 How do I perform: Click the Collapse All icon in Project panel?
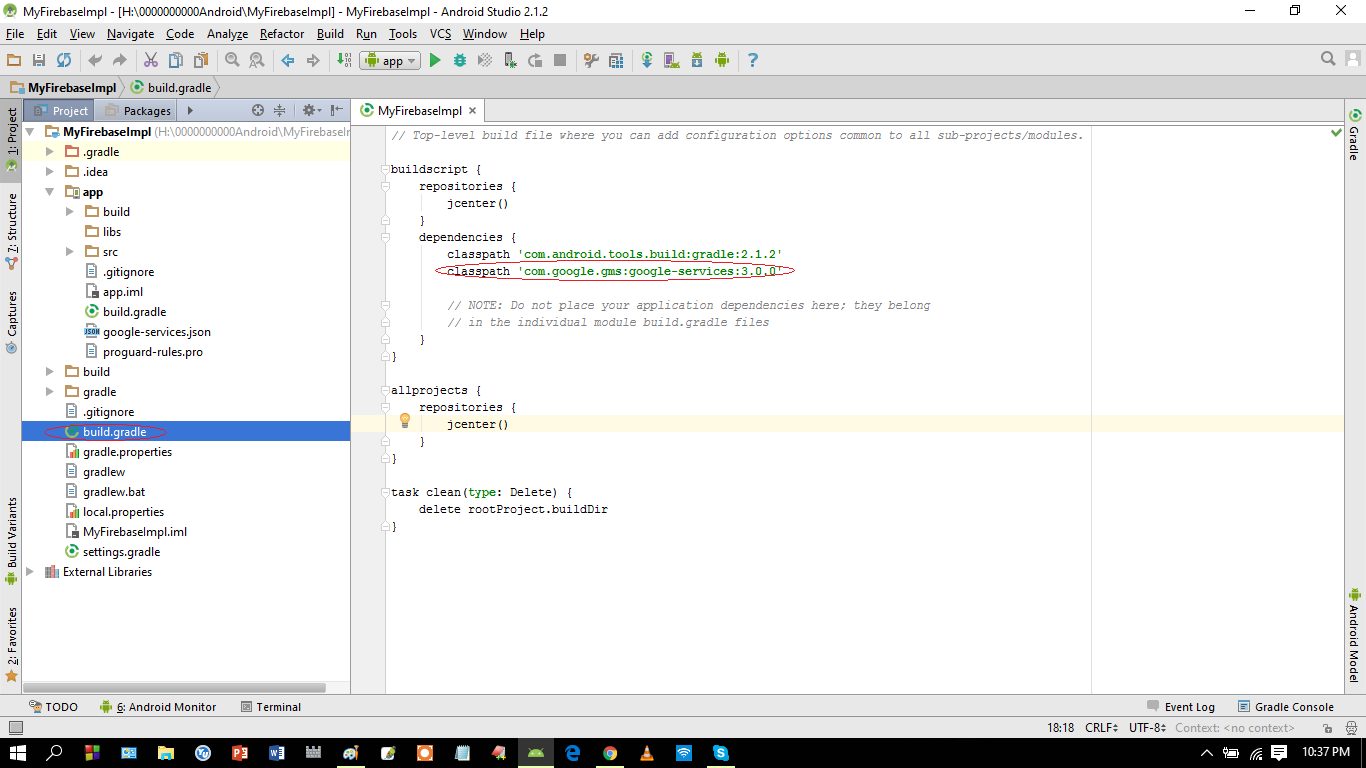280,110
